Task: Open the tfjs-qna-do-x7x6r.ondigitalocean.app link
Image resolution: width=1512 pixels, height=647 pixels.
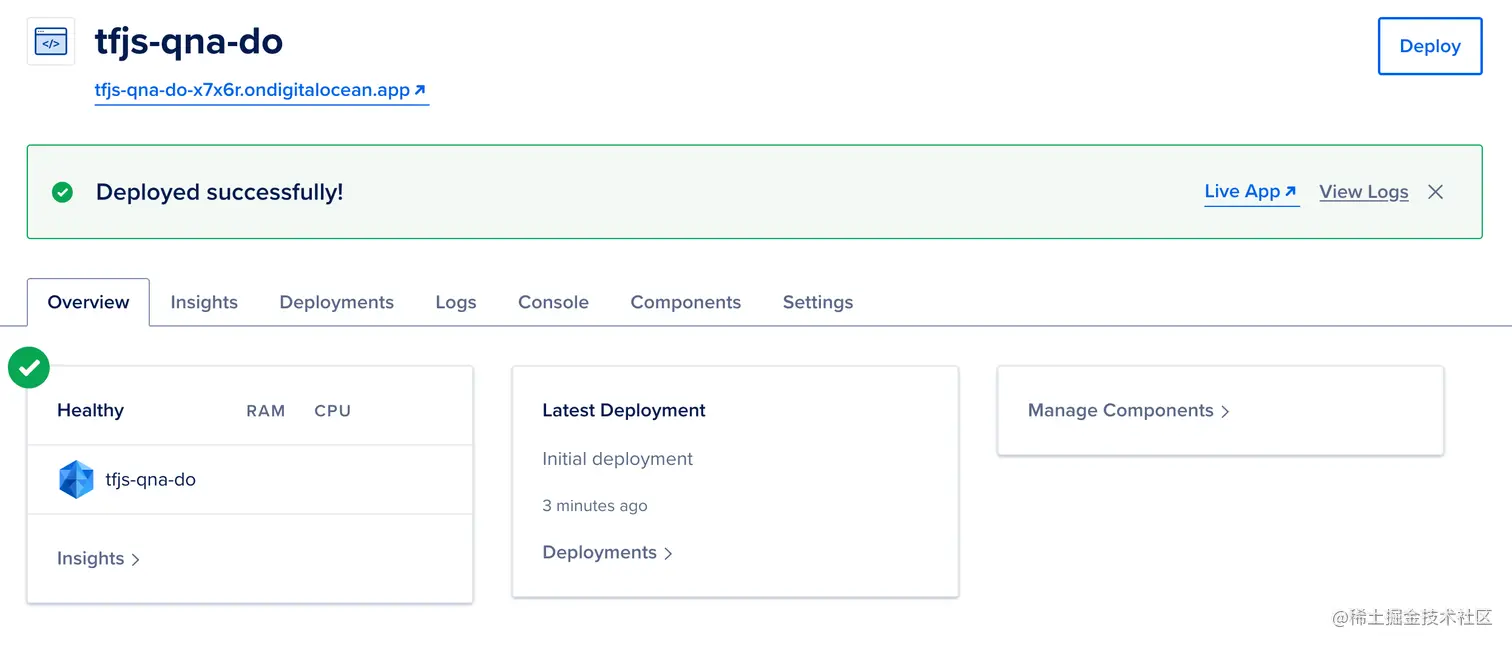Action: pos(261,90)
